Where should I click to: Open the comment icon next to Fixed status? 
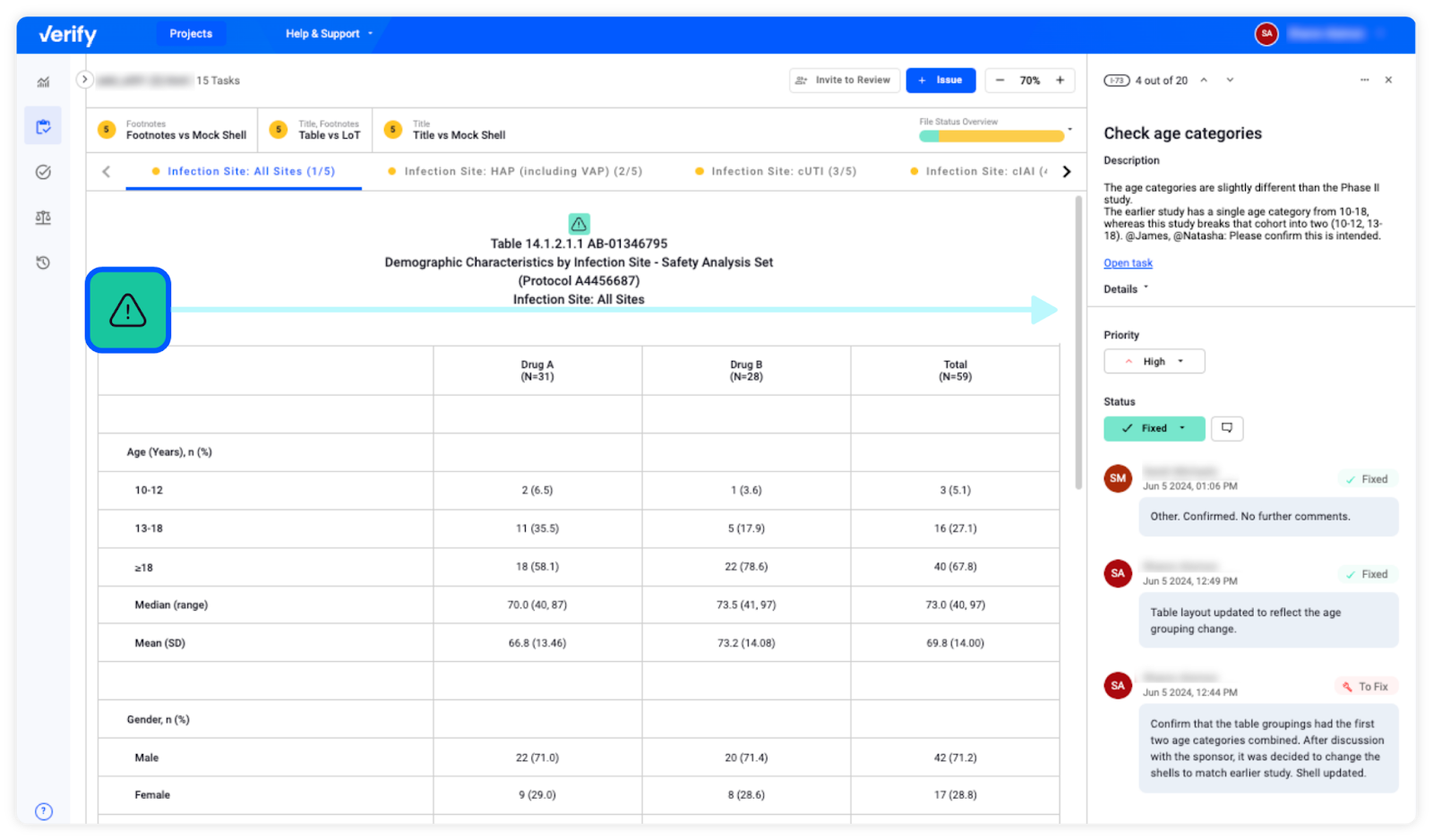(x=1226, y=428)
